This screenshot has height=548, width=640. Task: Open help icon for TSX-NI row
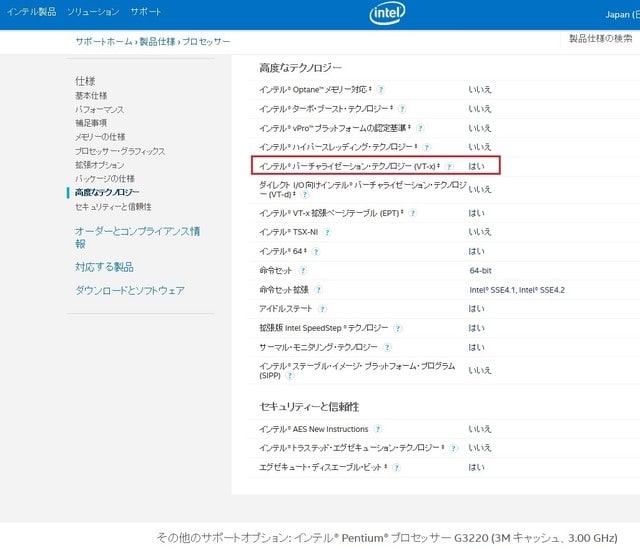coord(327,232)
